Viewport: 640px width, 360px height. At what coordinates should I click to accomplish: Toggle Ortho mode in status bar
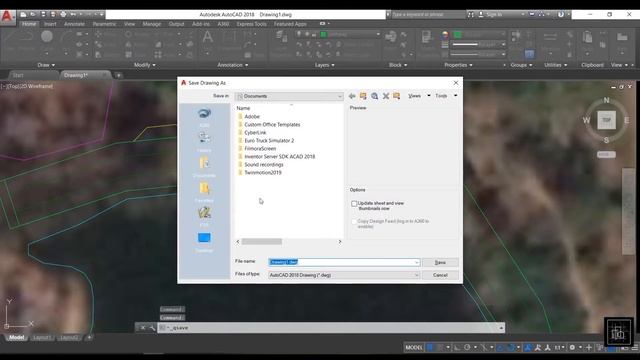pyautogui.click(x=457, y=348)
